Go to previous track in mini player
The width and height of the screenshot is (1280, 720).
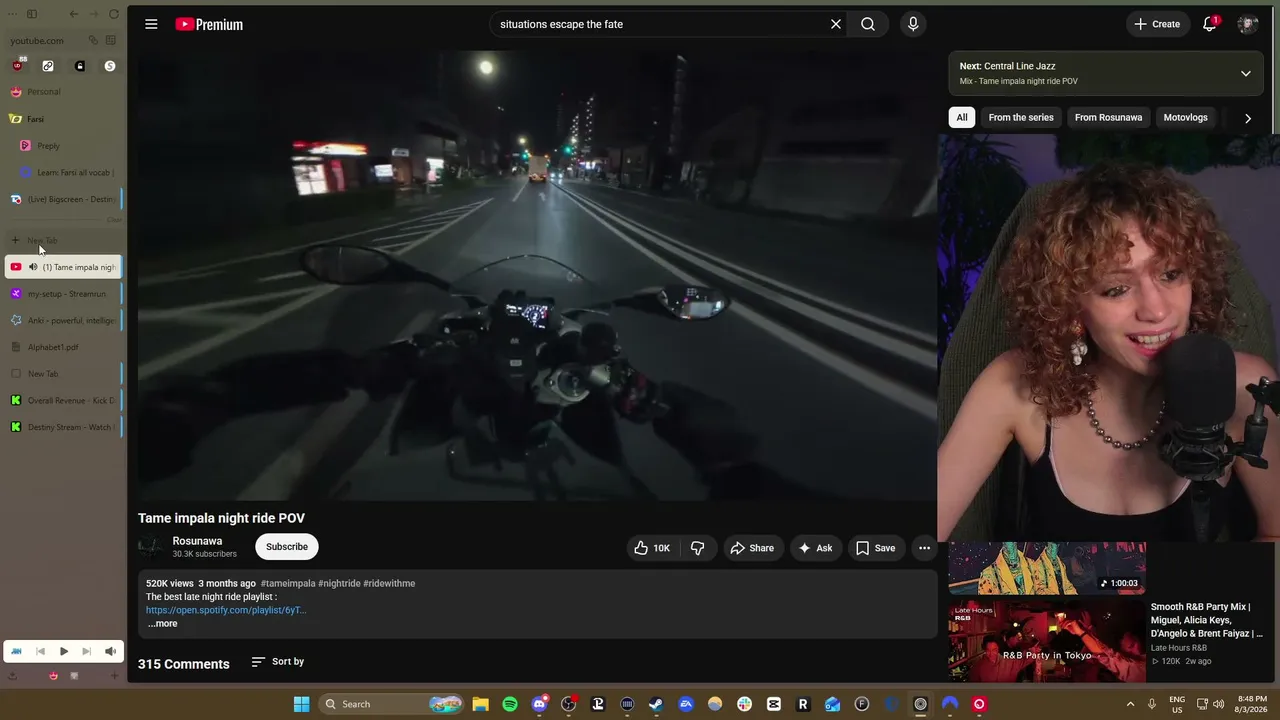tap(40, 652)
